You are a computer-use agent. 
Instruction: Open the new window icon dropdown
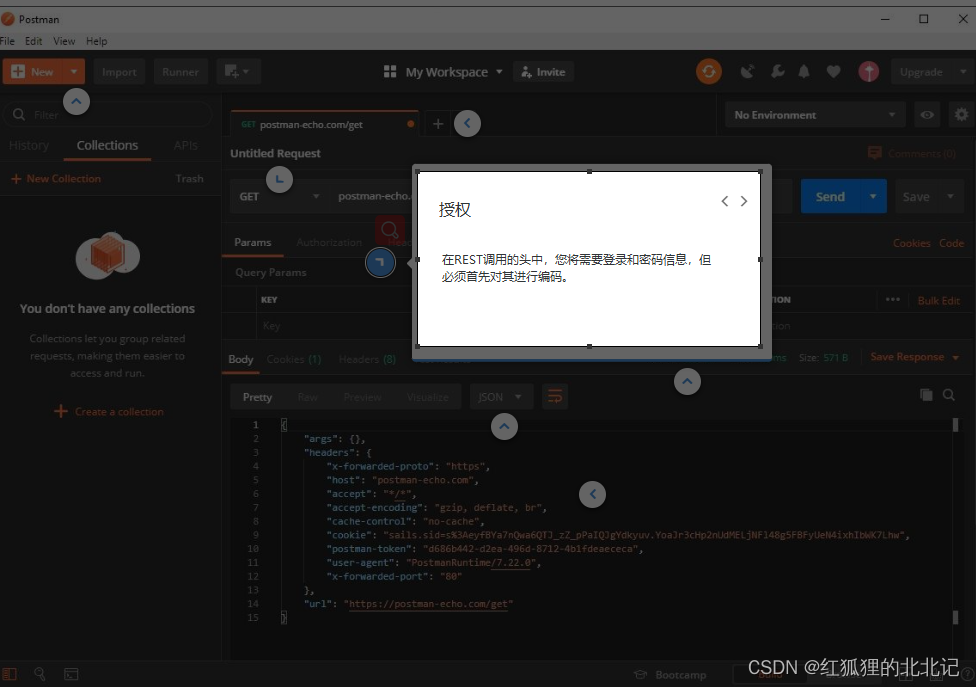coord(238,72)
